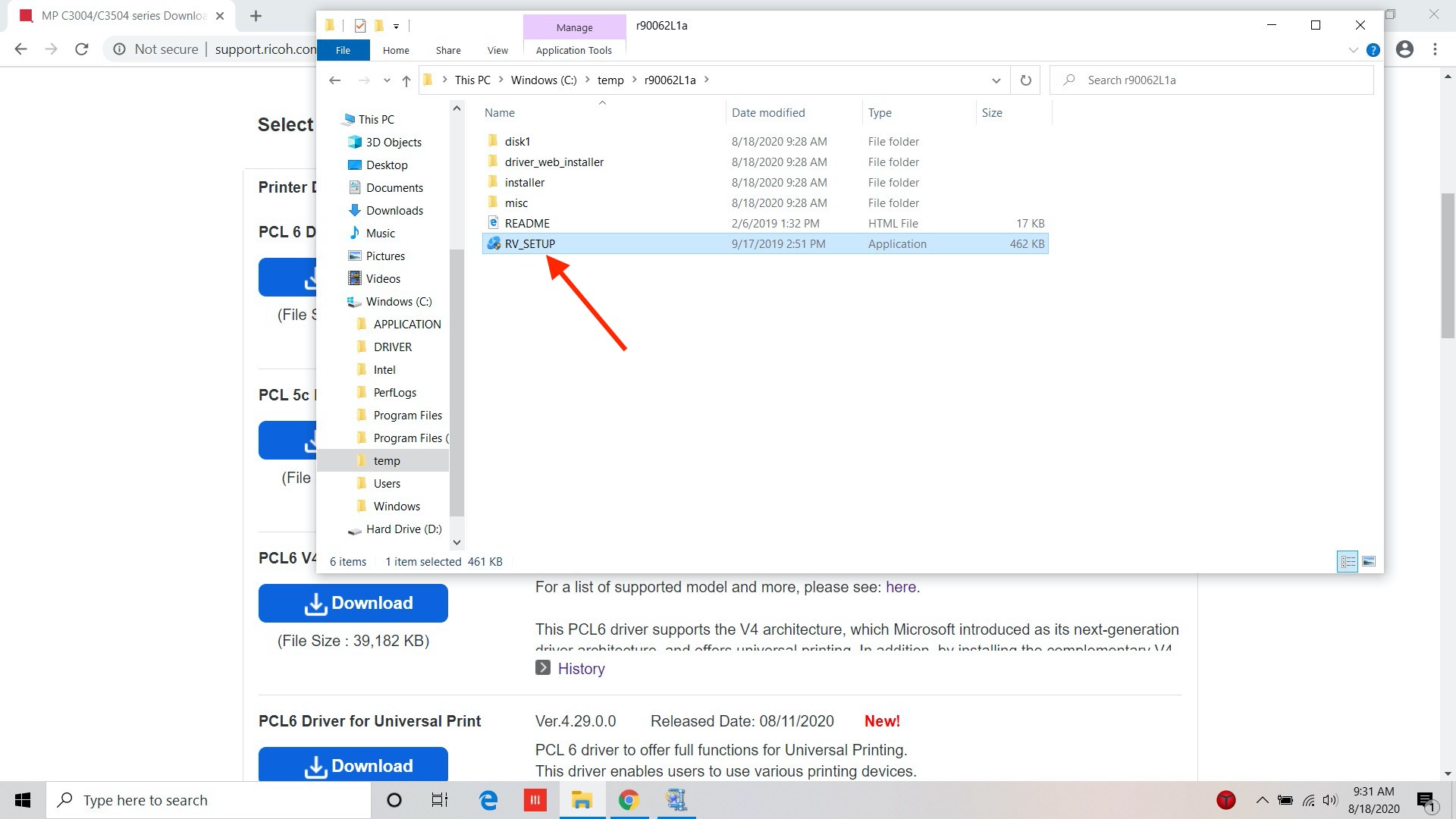Open Downloads in navigation pane

pos(394,210)
